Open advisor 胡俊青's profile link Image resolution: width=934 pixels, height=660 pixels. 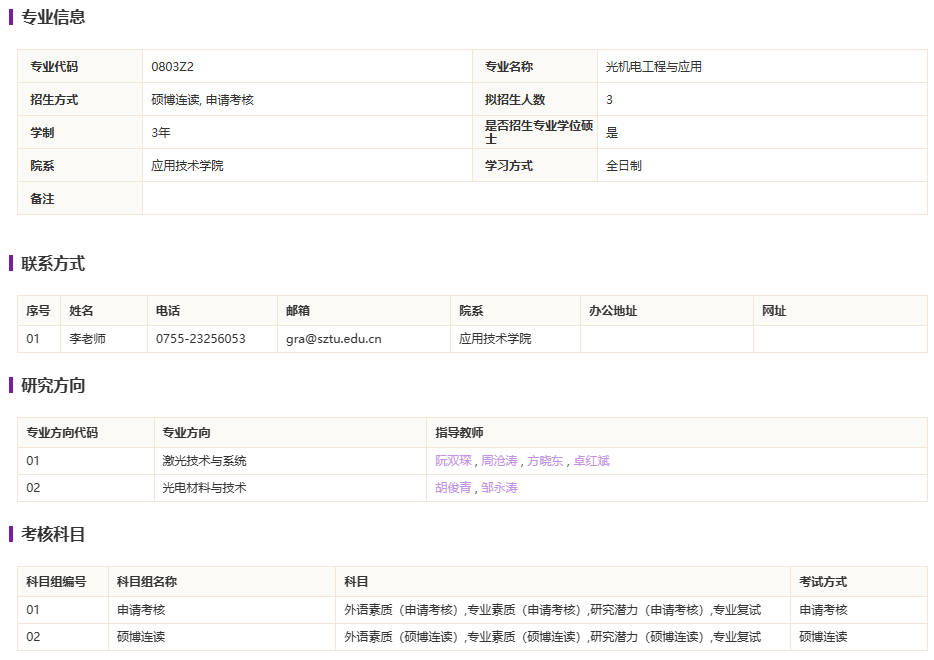pyautogui.click(x=453, y=488)
